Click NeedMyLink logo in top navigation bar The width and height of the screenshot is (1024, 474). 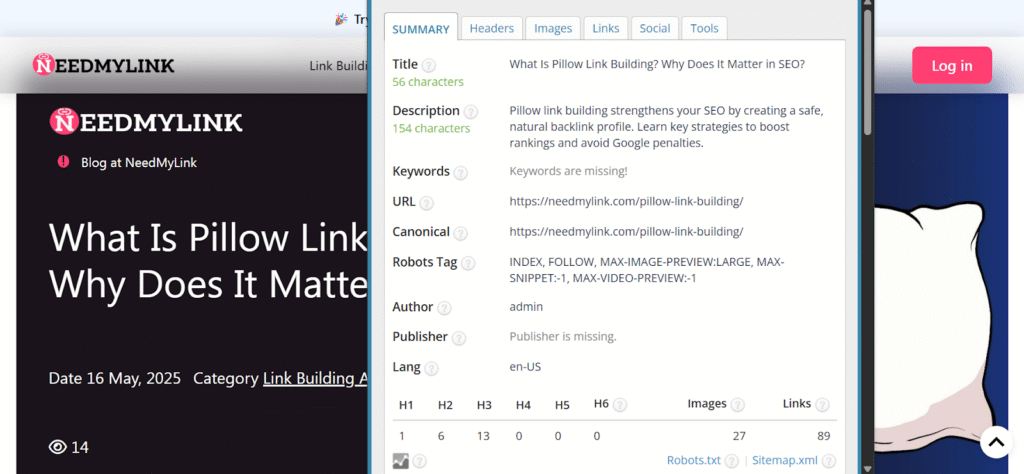104,65
